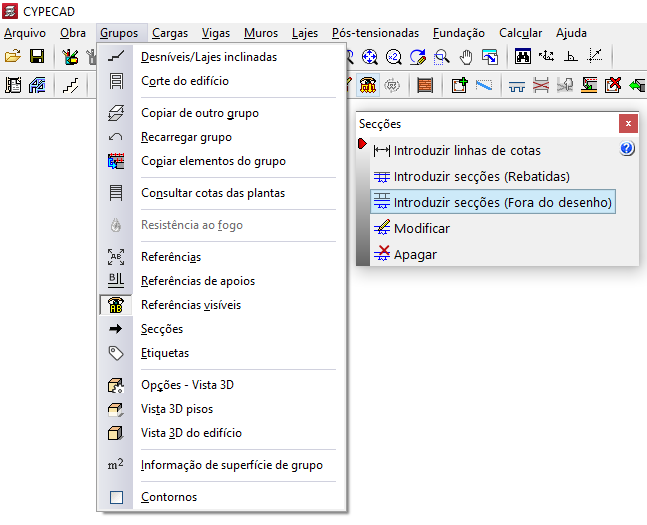Close the Secções floating panel
The height and width of the screenshot is (525, 647).
coord(628,123)
